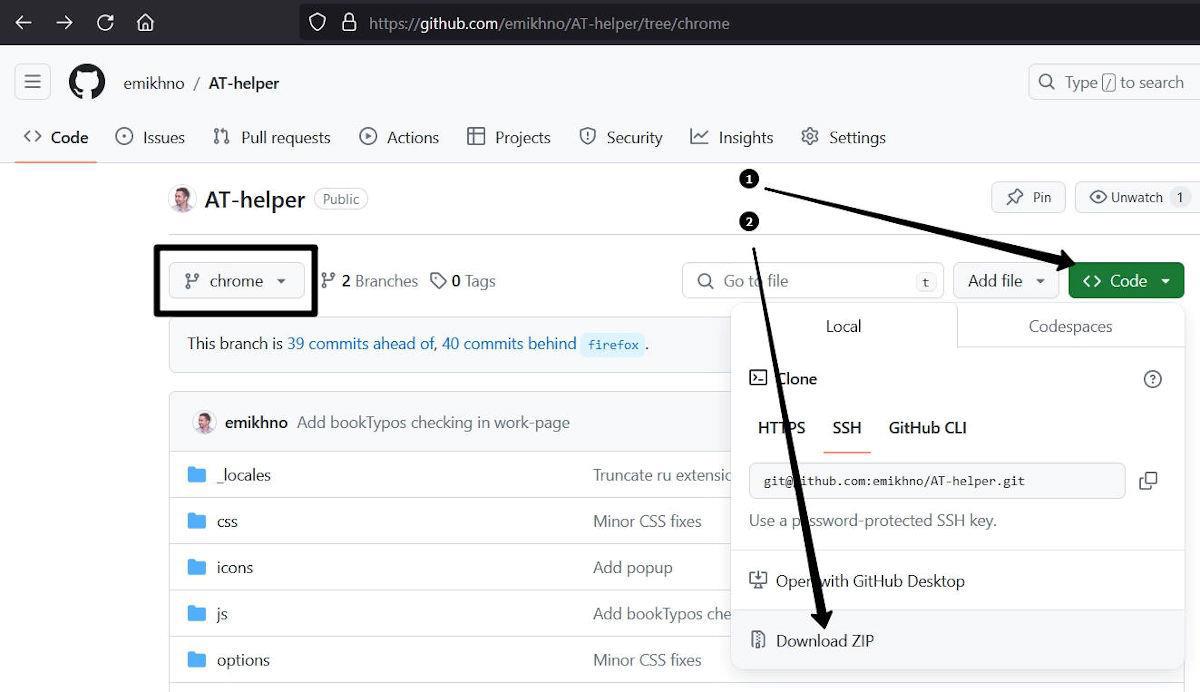Pin the AT-helper repository

tap(1028, 197)
